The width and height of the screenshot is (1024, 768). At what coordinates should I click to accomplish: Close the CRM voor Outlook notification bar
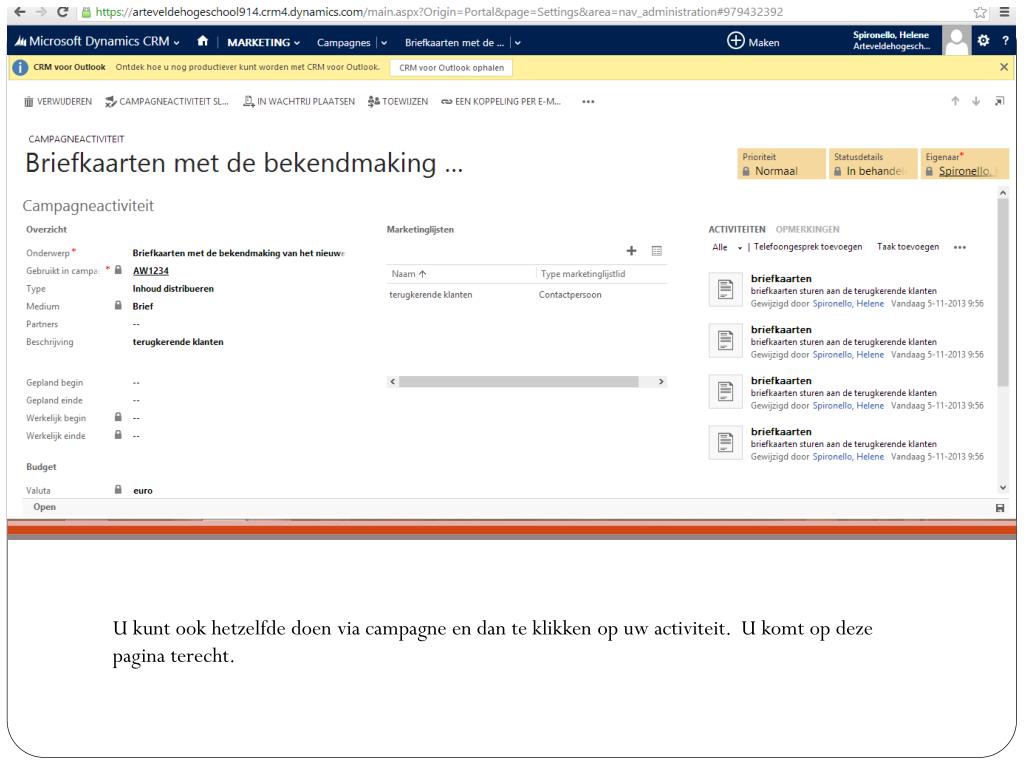point(1004,67)
